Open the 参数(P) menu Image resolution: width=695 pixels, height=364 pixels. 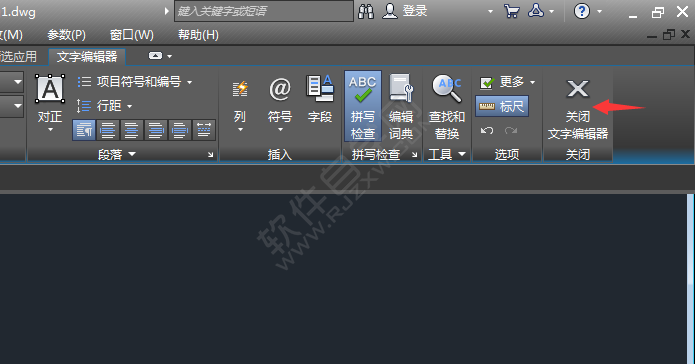pyautogui.click(x=66, y=35)
